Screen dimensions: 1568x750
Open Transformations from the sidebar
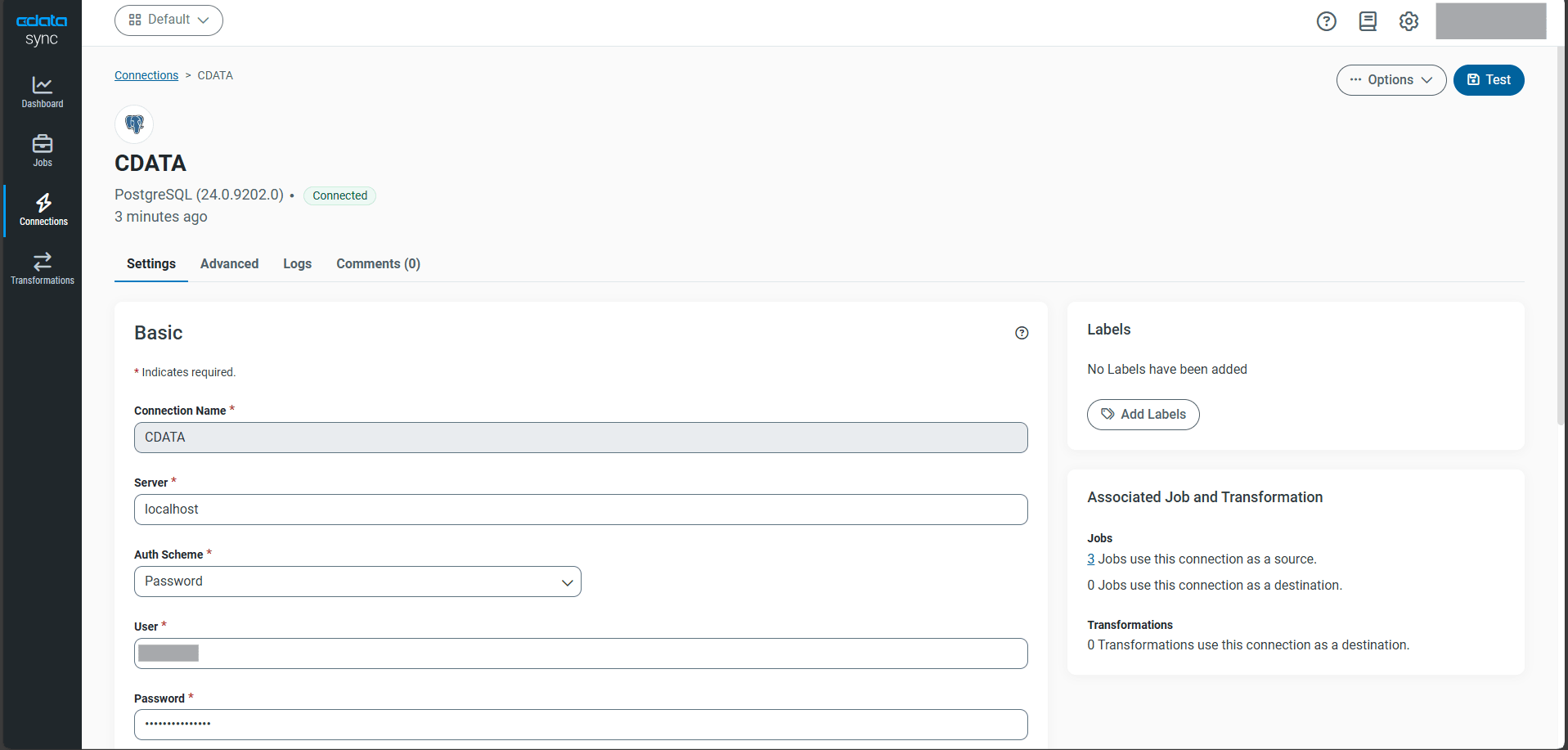[x=43, y=268]
